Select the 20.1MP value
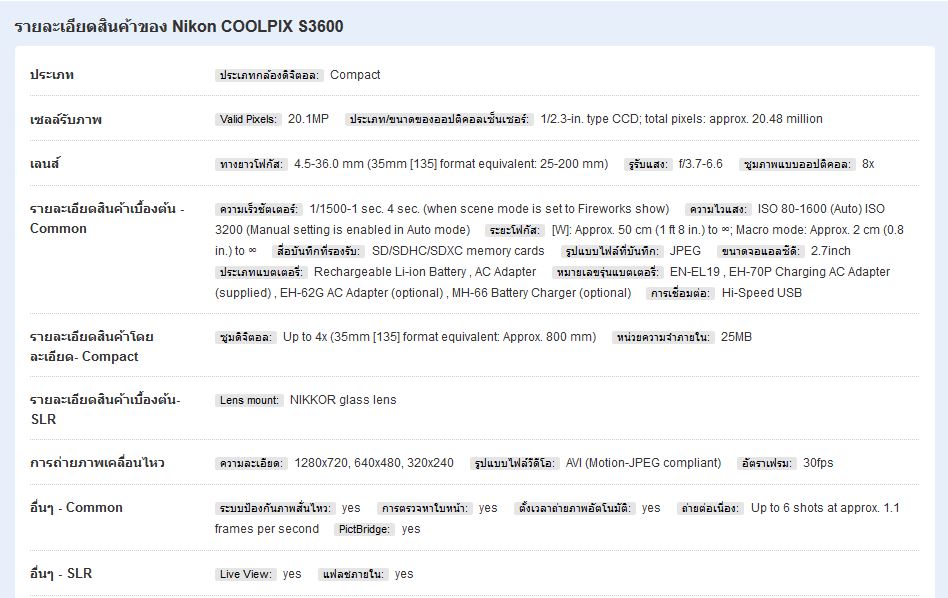Viewport: 948px width, 598px height. 308,119
